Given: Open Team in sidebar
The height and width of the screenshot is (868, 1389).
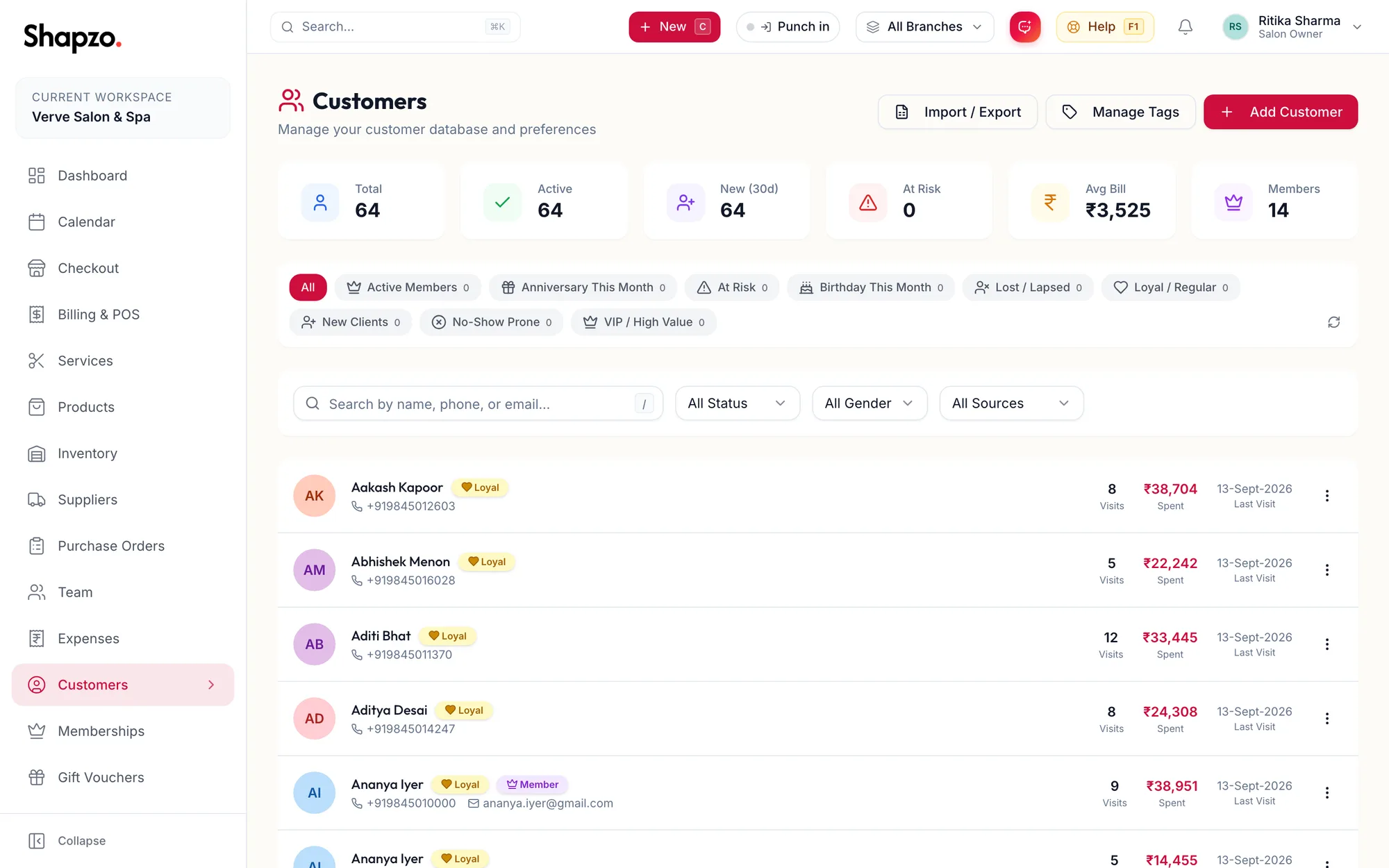Looking at the screenshot, I should coord(123,592).
